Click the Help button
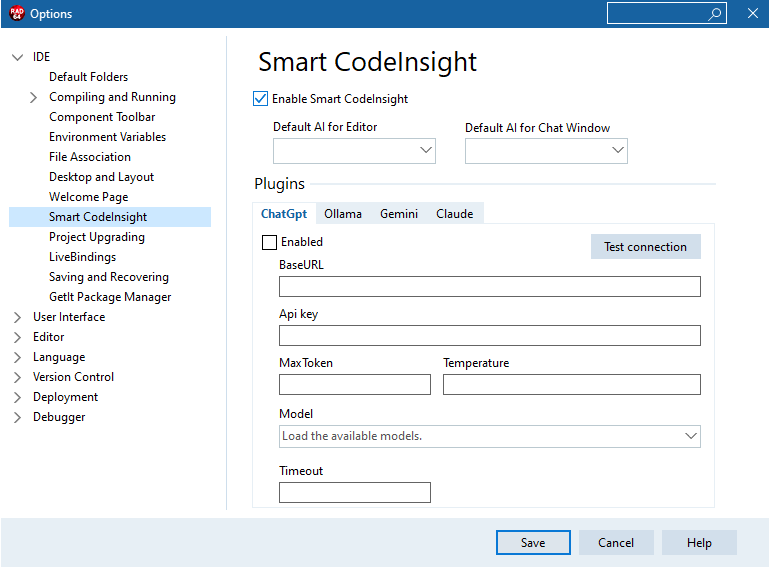The height and width of the screenshot is (568, 769). tap(699, 542)
